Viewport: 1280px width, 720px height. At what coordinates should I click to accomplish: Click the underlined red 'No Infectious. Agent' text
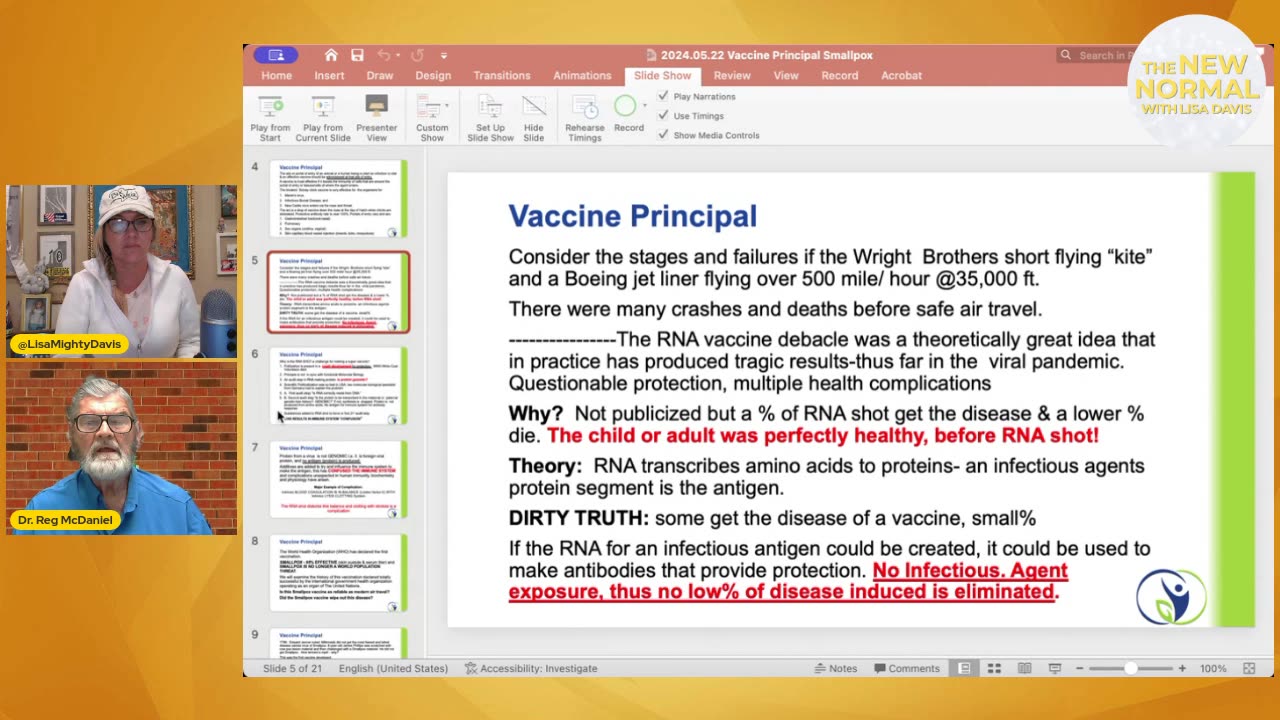pyautogui.click(x=970, y=571)
